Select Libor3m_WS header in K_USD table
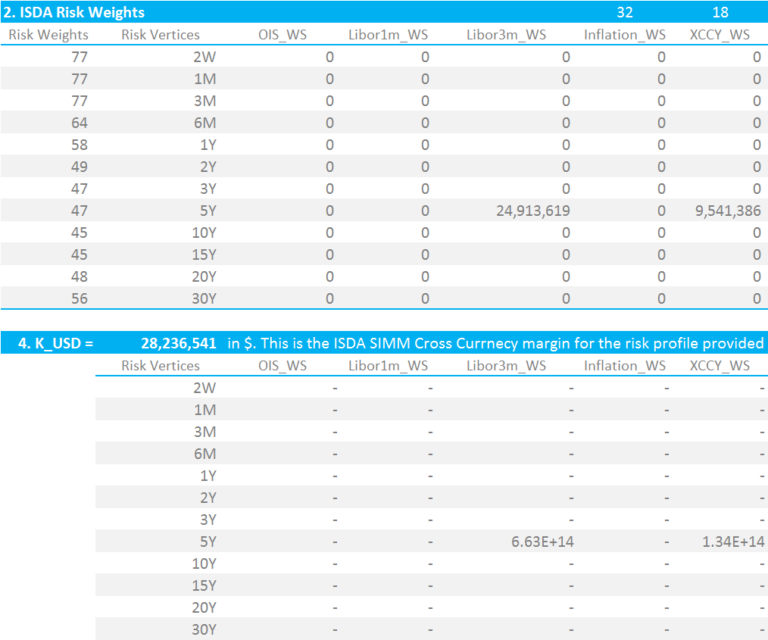 [x=506, y=366]
